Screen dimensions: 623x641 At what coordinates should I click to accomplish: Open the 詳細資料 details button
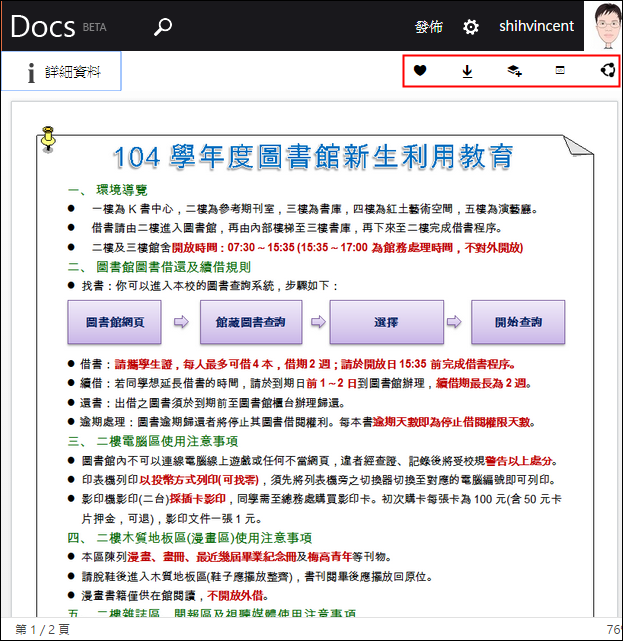pos(61,71)
